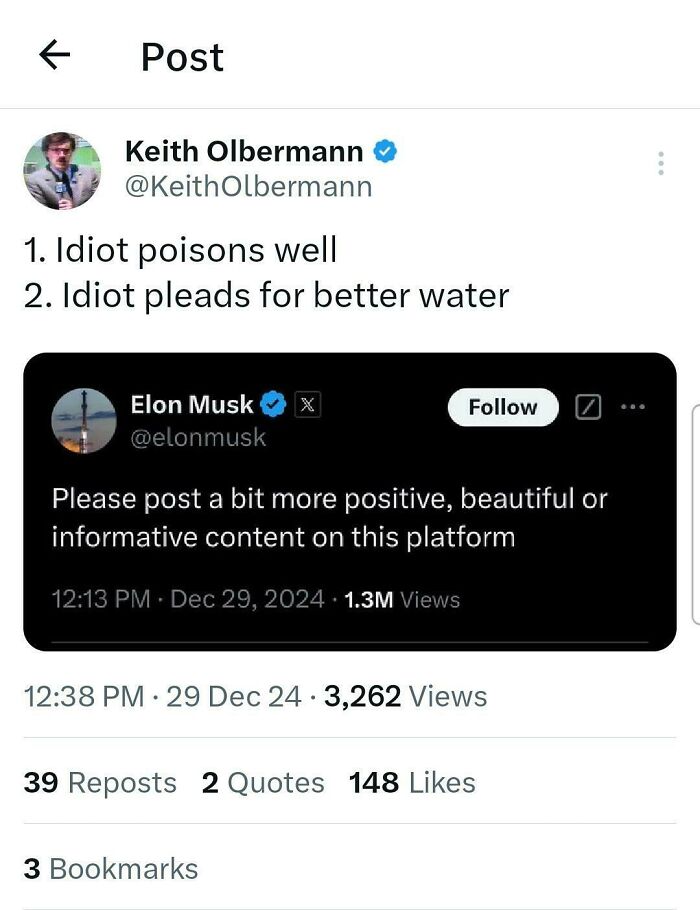The image size is (700, 910).
Task: Open the three-dot menu on Keith's post
Action: pyautogui.click(x=660, y=162)
